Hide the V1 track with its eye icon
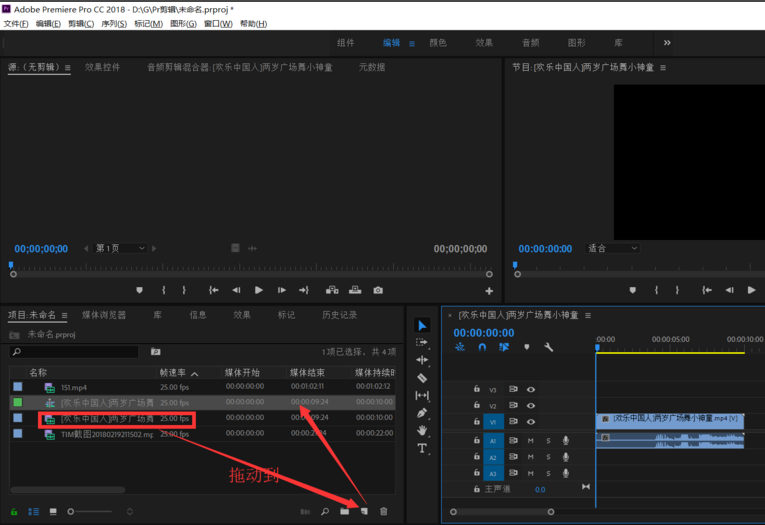The image size is (765, 525). coord(531,421)
